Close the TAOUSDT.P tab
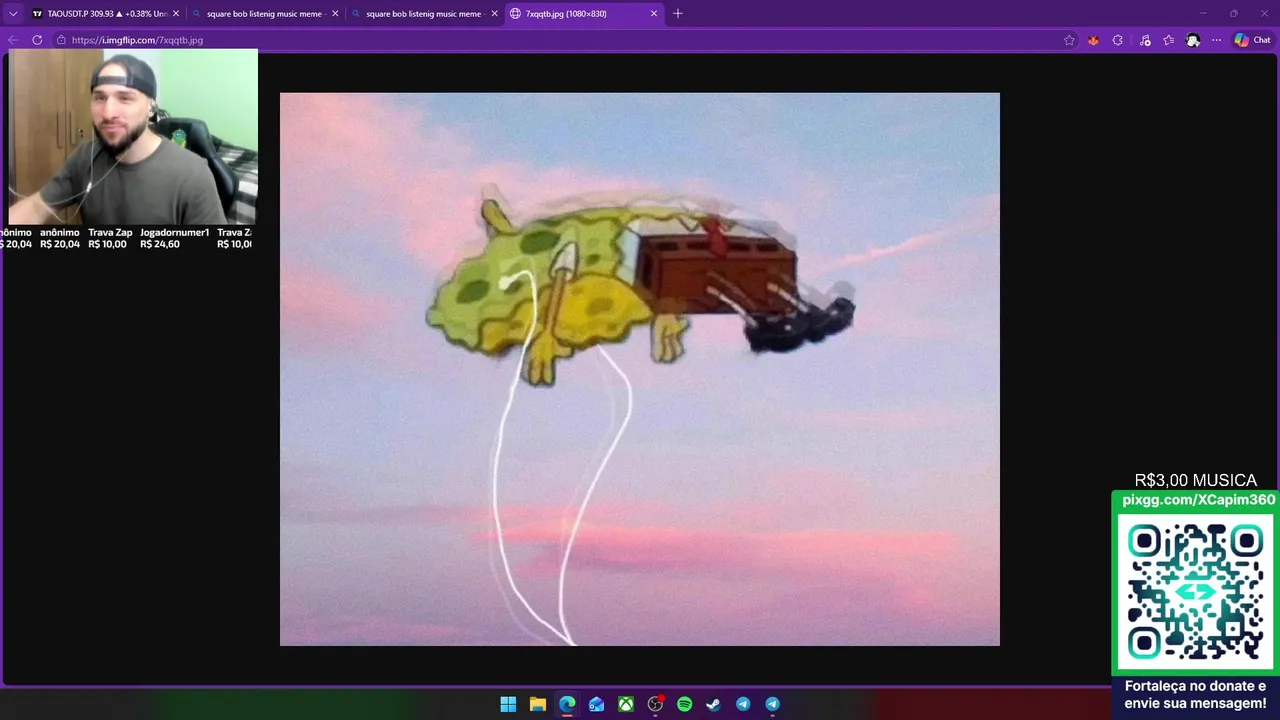The image size is (1280, 720). [176, 14]
